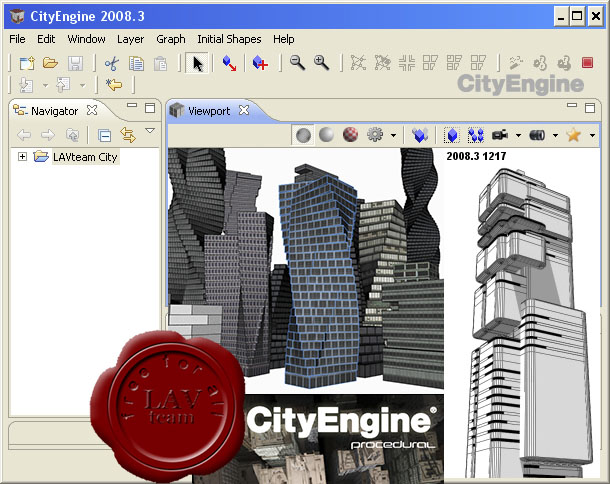Toggle dark gray sphere shading mode
This screenshot has height=484, width=610.
click(303, 135)
